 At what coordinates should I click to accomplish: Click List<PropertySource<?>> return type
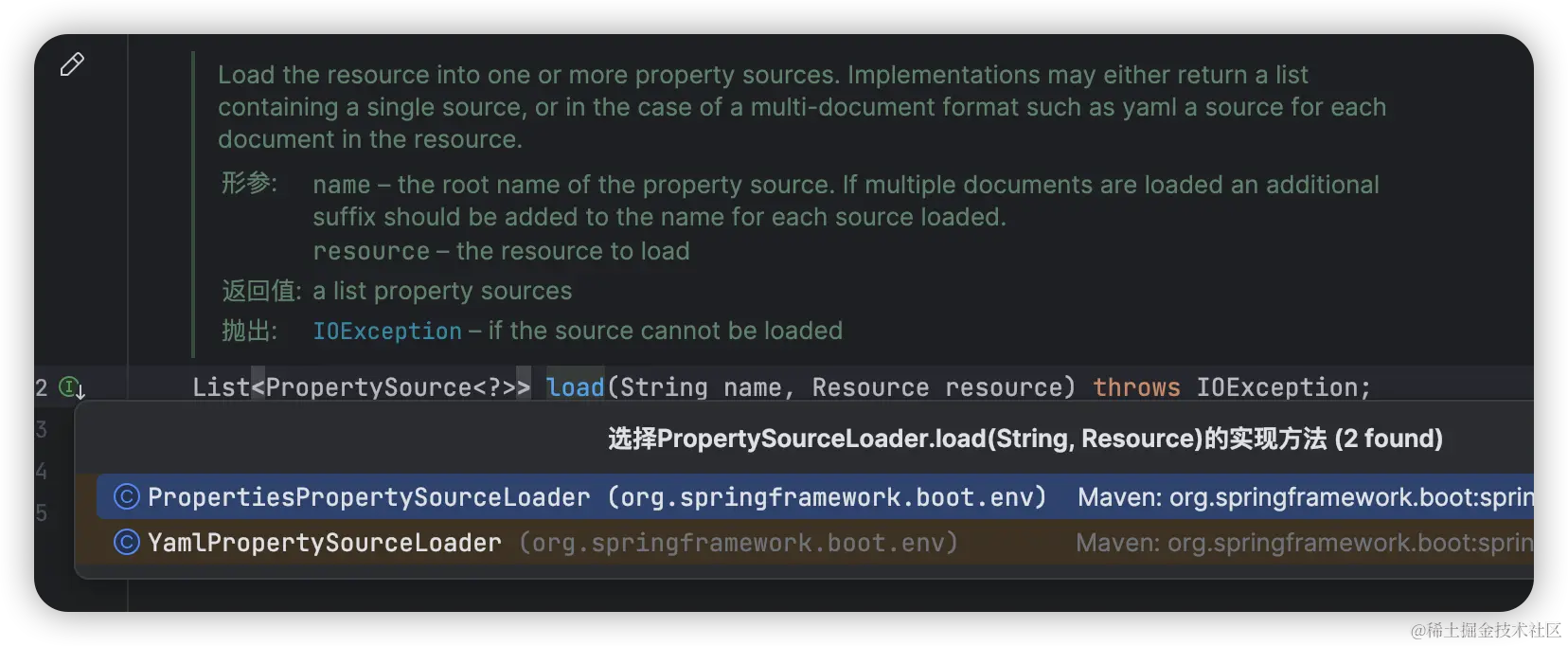tap(362, 387)
